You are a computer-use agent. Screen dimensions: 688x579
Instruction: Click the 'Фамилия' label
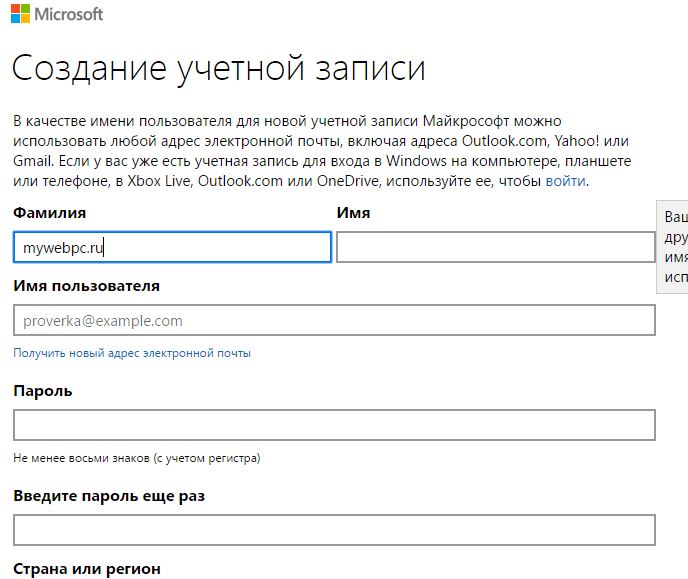pyautogui.click(x=50, y=213)
